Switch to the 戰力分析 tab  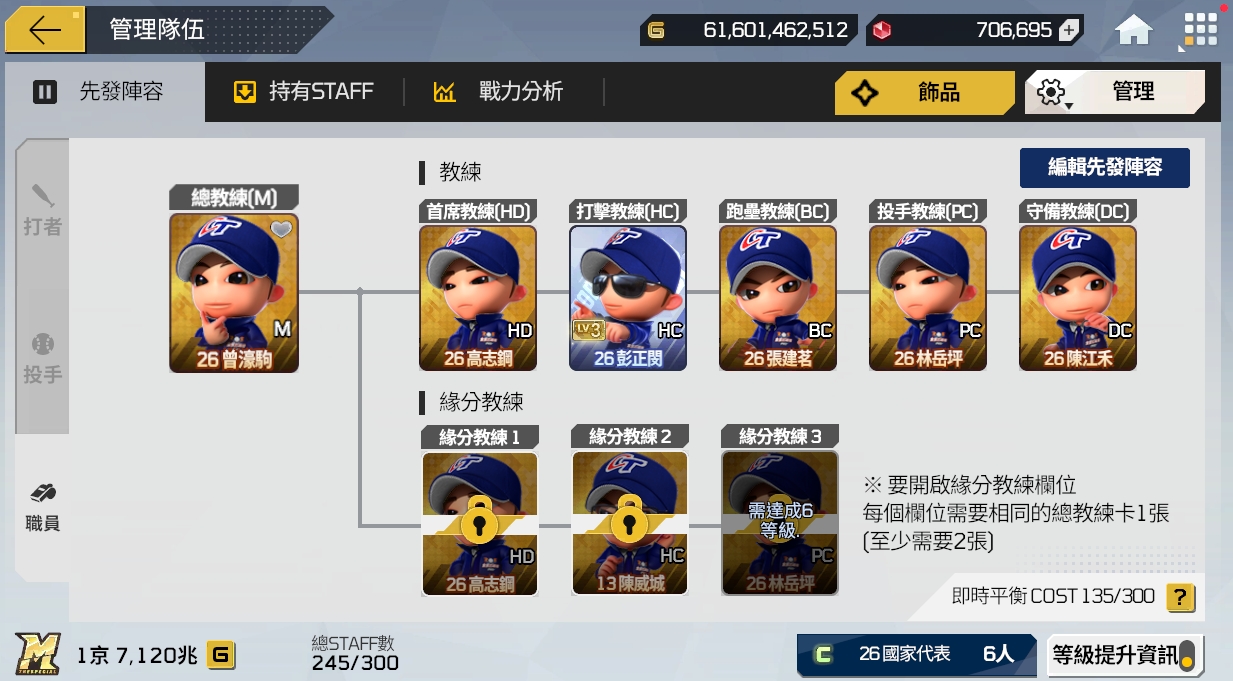pyautogui.click(x=499, y=92)
